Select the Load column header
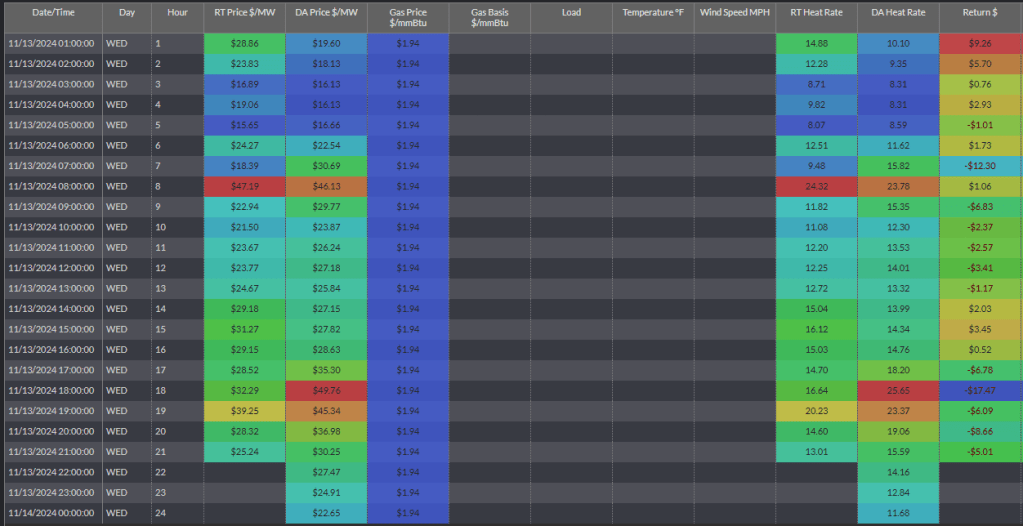Image resolution: width=1023 pixels, height=526 pixels. coord(571,12)
